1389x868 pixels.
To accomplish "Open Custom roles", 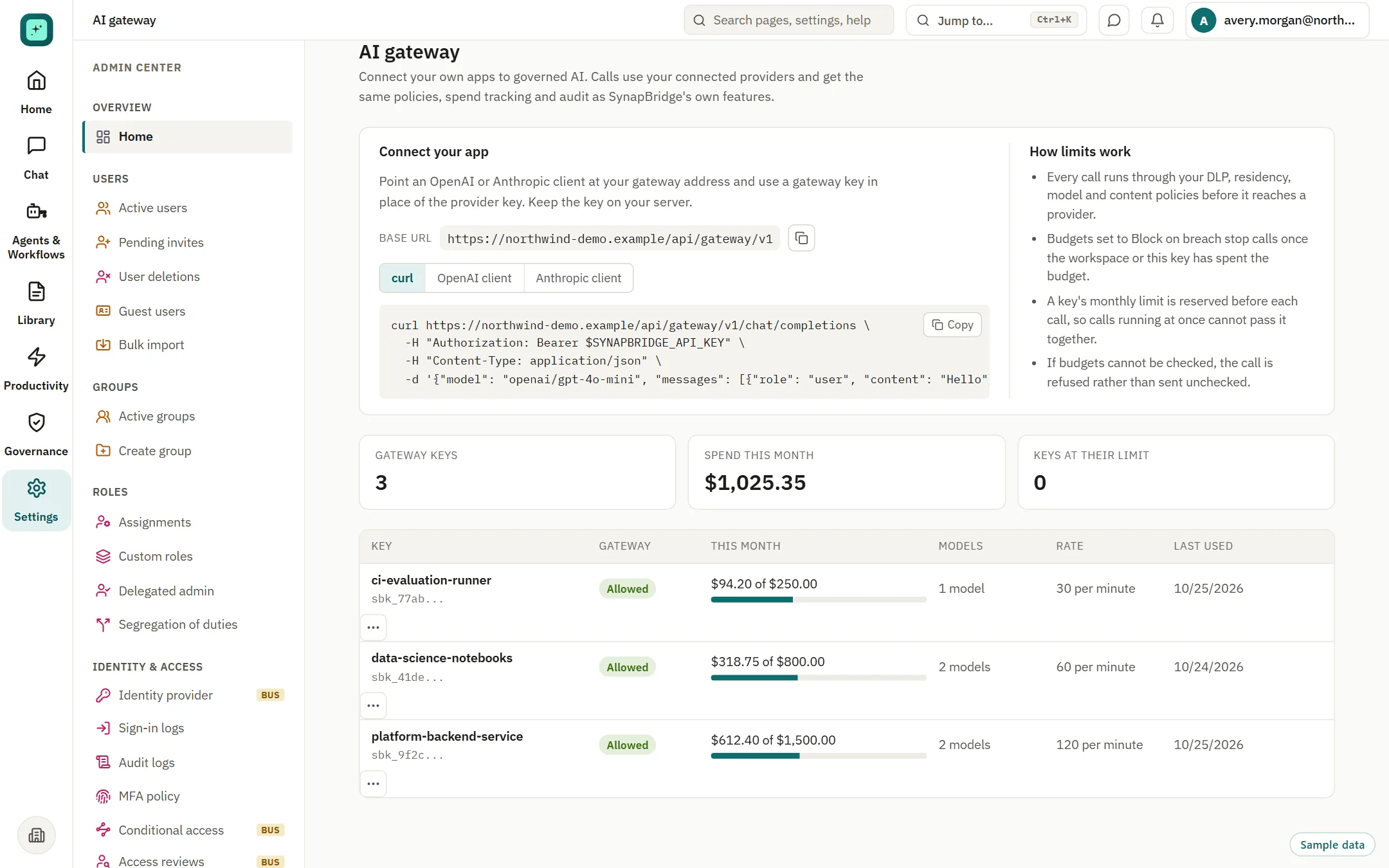I will click(x=187, y=556).
